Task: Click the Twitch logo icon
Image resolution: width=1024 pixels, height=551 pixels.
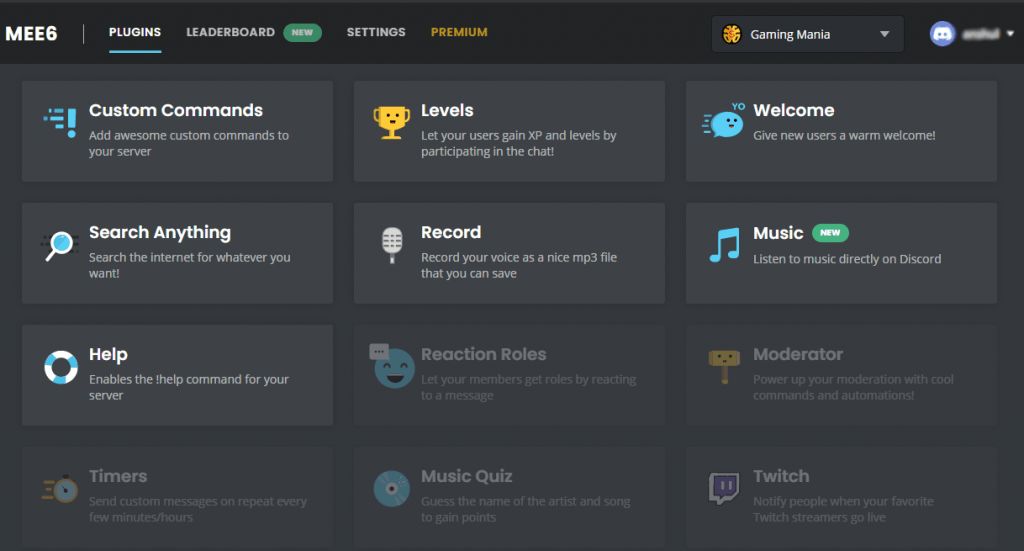Action: tap(724, 488)
